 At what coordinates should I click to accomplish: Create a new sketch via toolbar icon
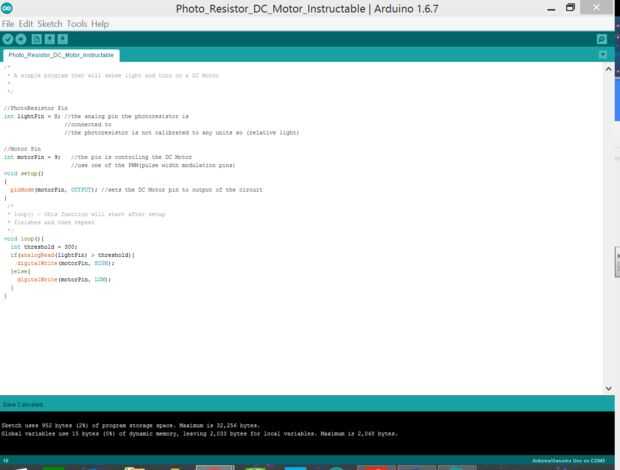[36, 39]
